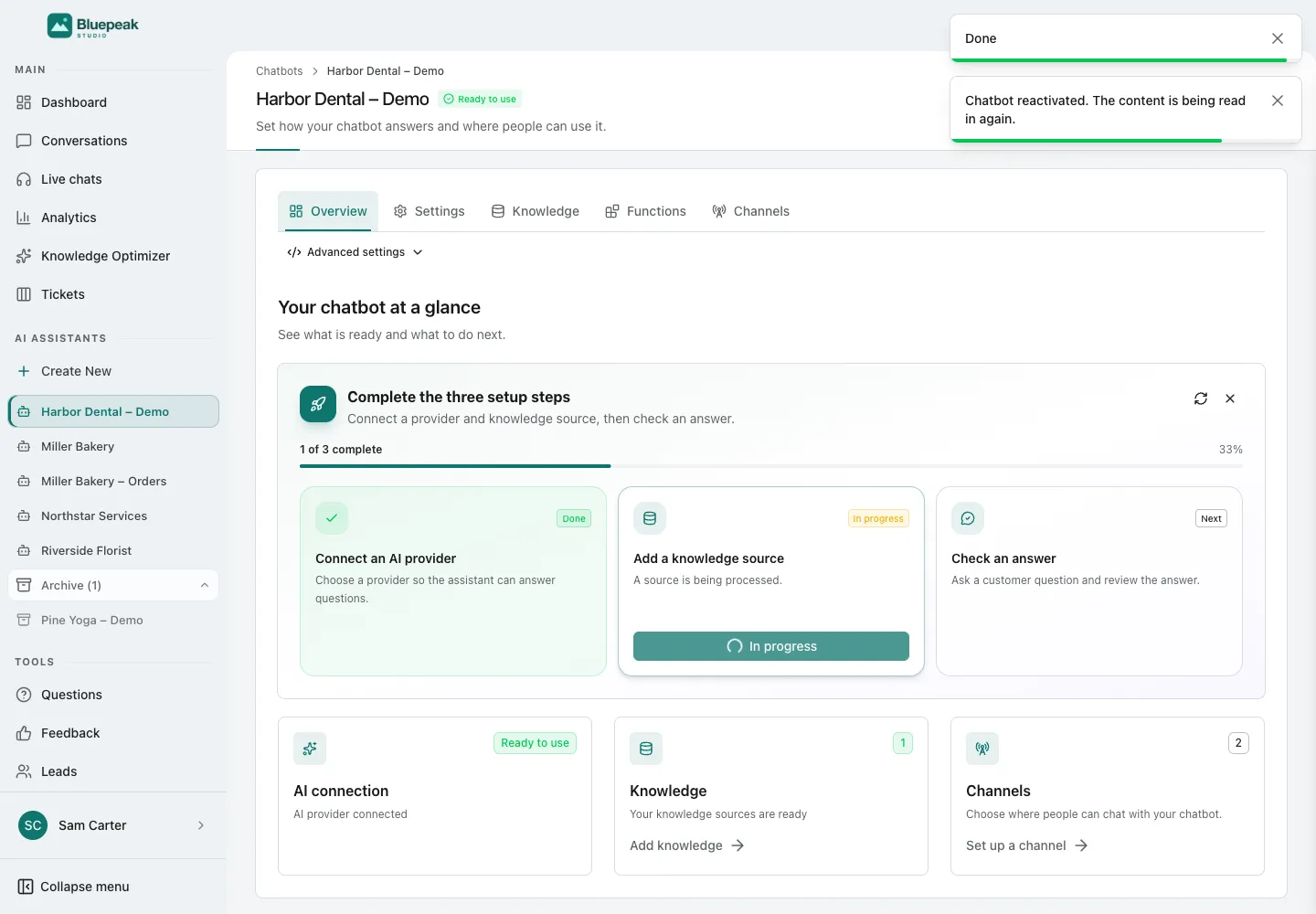The height and width of the screenshot is (914, 1316).
Task: Open the Connect an AI provider step
Action: [x=453, y=581]
